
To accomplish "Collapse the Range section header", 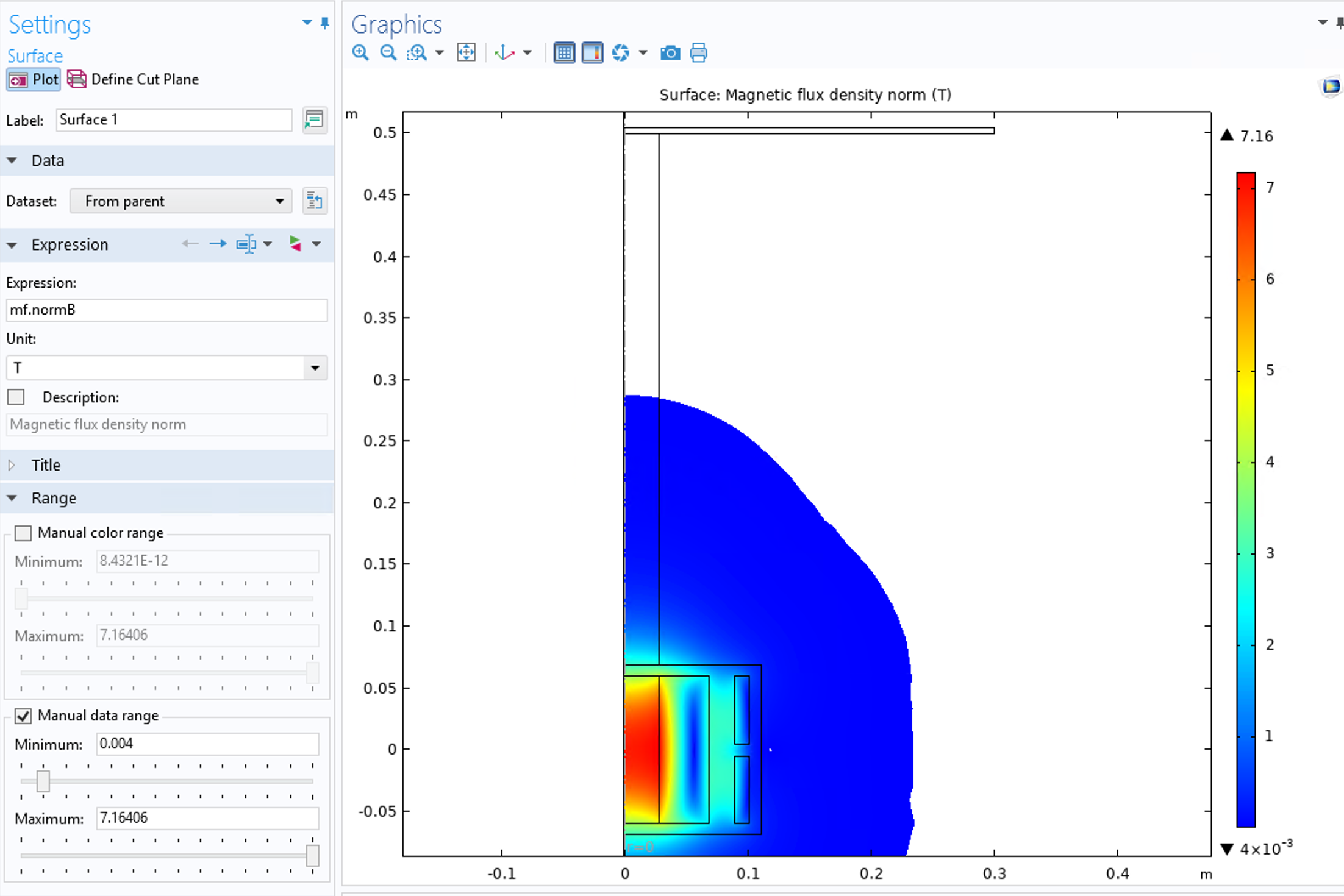I will click(54, 498).
